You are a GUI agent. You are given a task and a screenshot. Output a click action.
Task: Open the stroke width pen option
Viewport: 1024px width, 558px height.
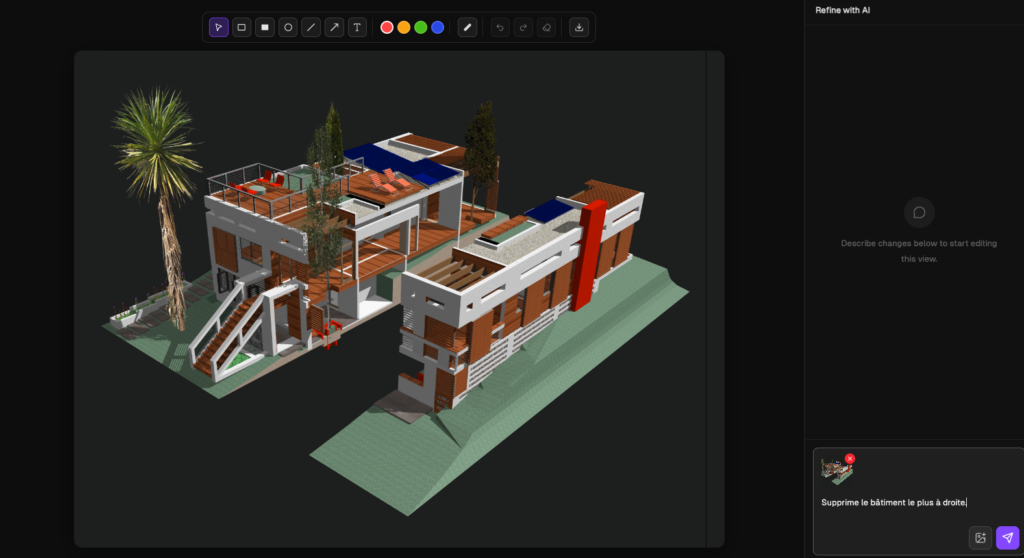click(467, 27)
